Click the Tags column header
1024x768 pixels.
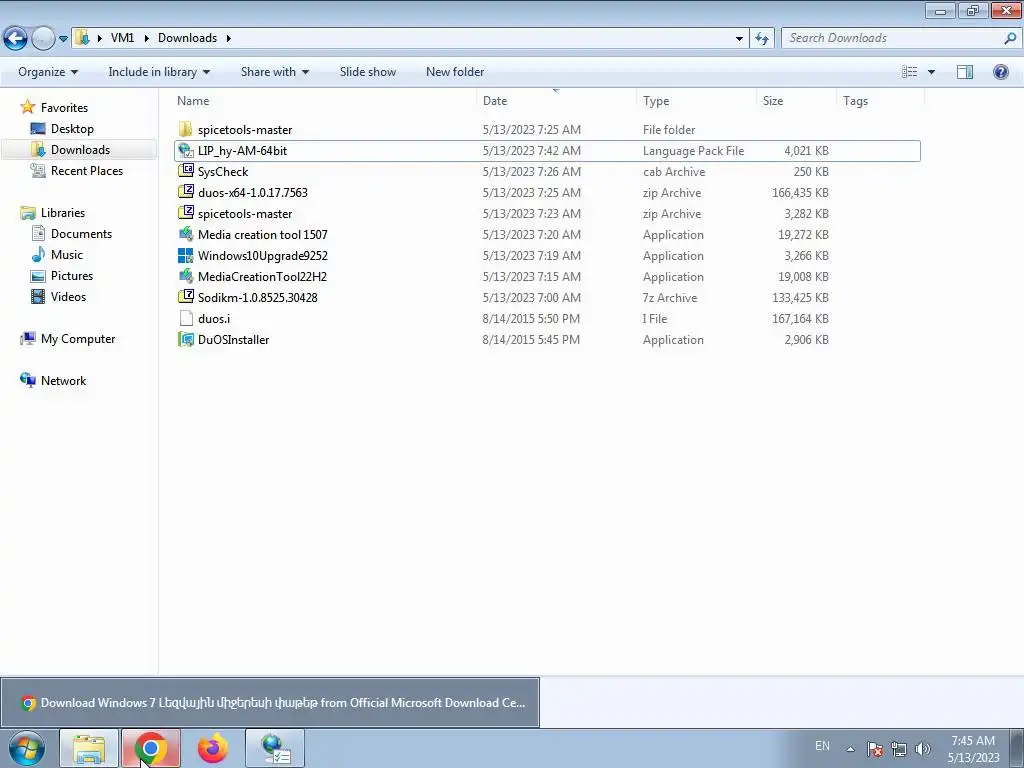pos(855,101)
